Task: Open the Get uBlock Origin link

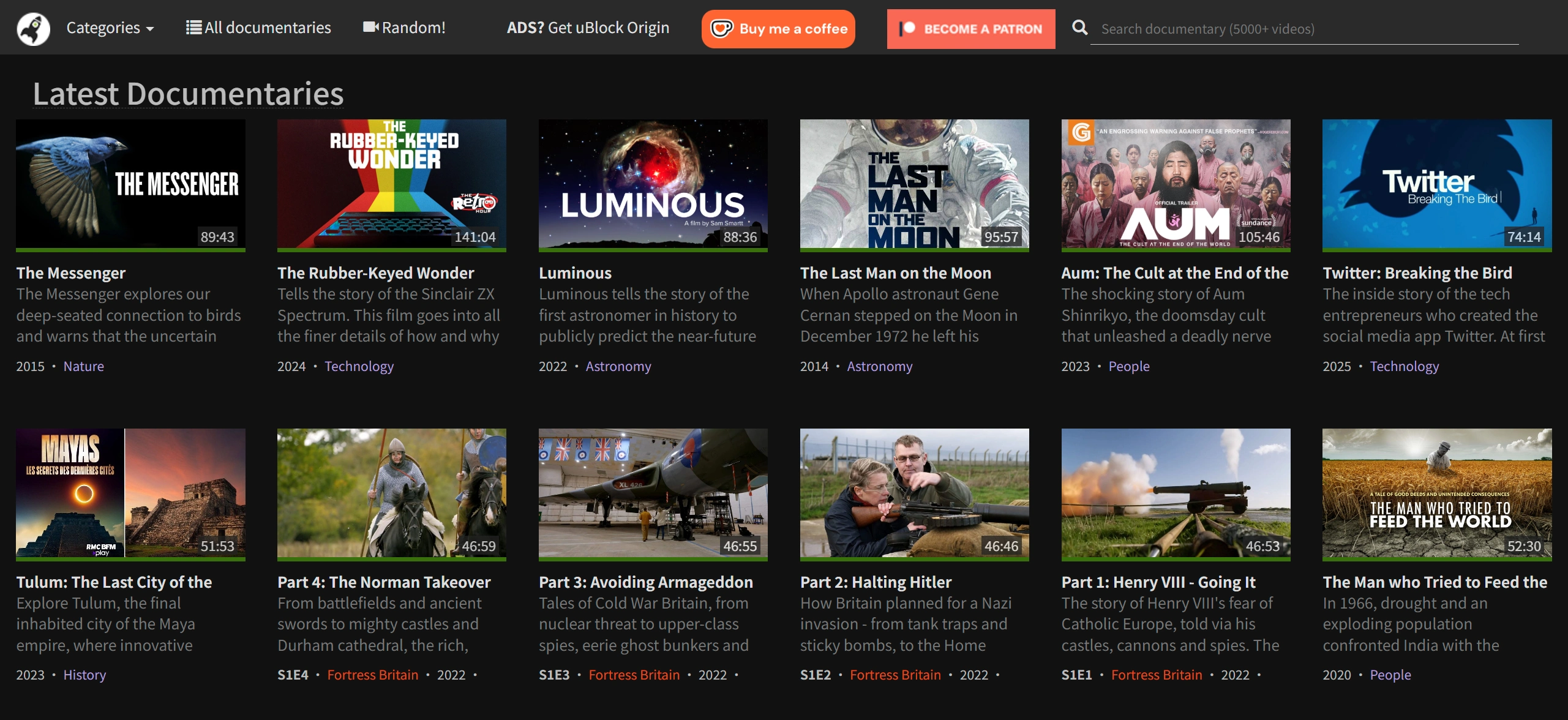Action: coord(588,28)
